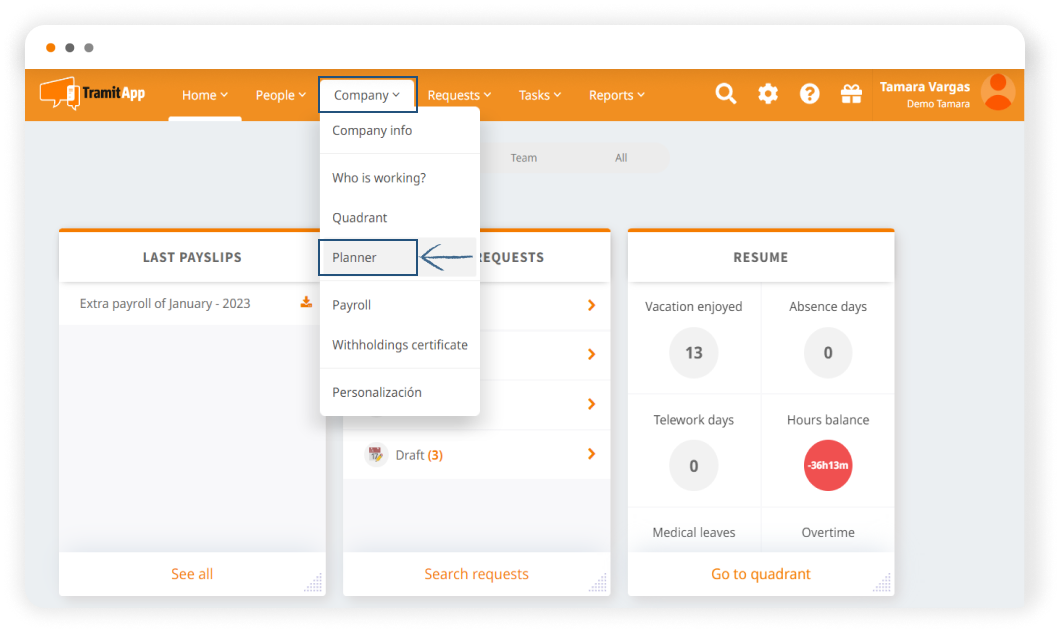Click Go to quadrant link
1061x633 pixels.
click(x=760, y=574)
